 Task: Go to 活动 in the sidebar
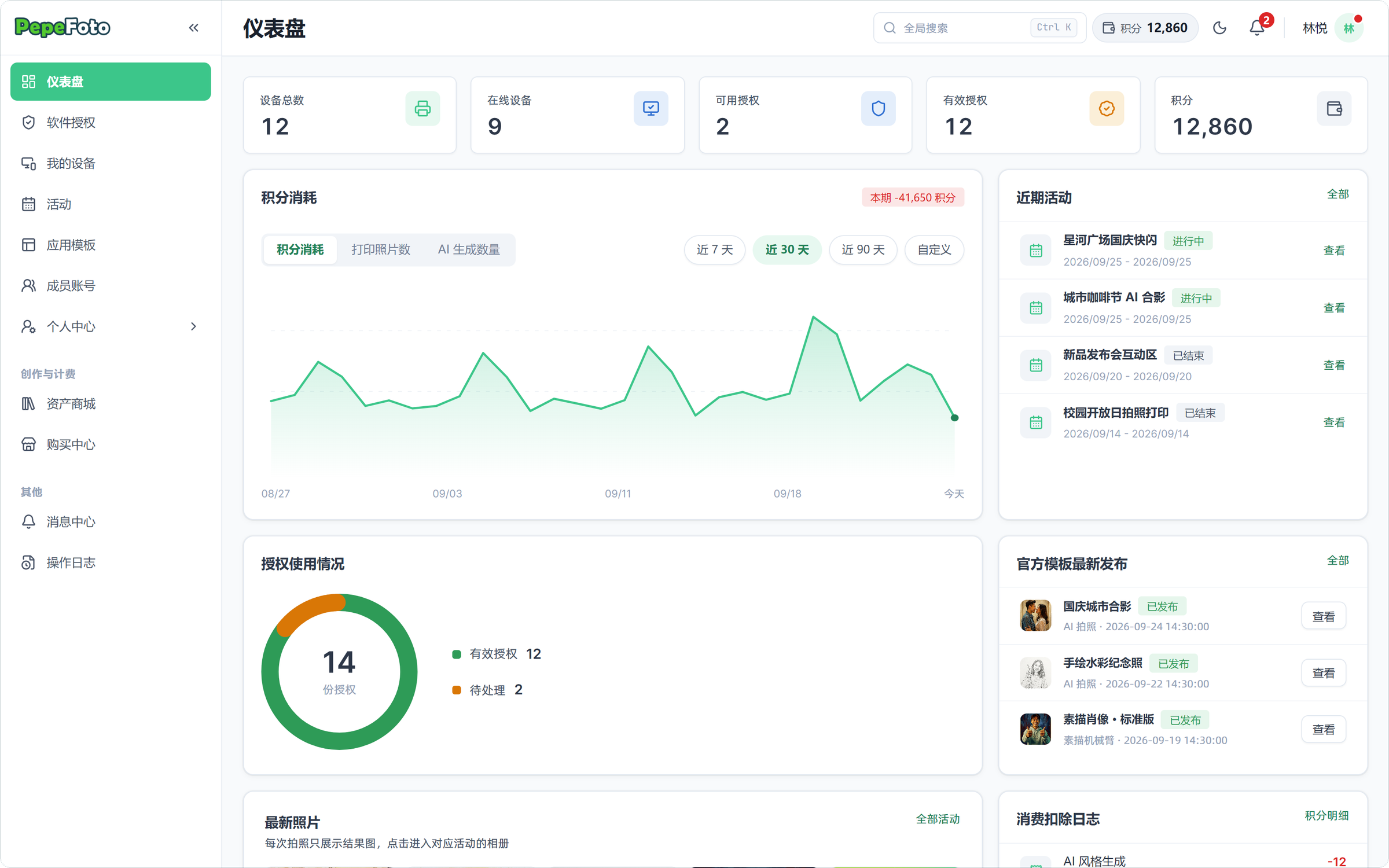111,204
